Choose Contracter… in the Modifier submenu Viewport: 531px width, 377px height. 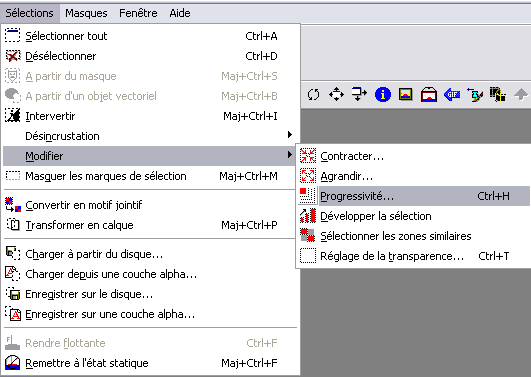click(414, 156)
